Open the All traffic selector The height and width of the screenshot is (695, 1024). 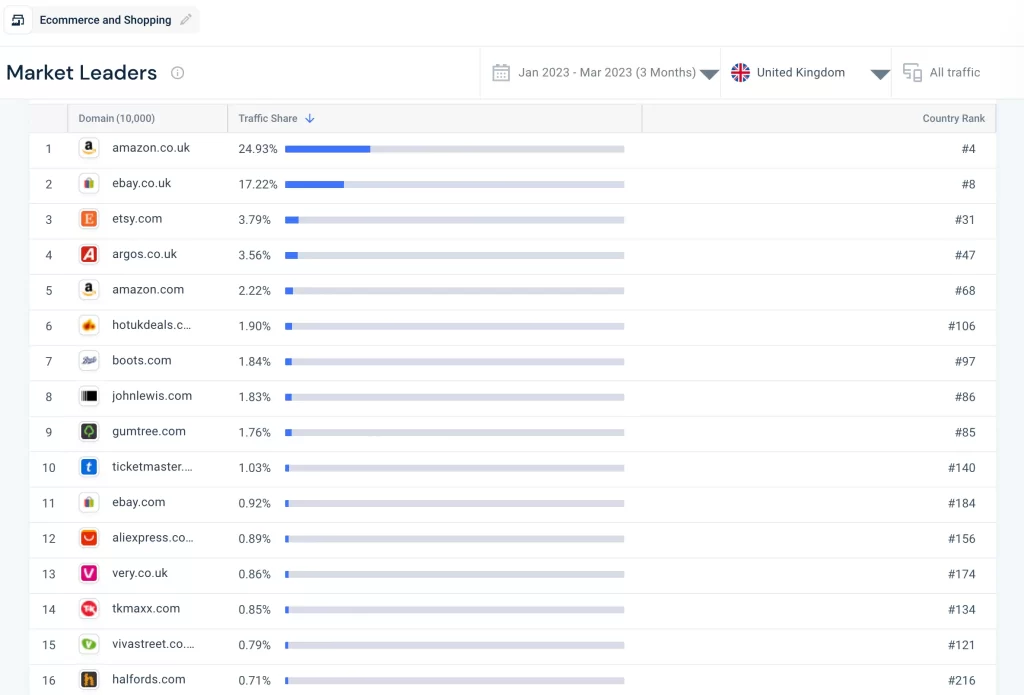(942, 73)
